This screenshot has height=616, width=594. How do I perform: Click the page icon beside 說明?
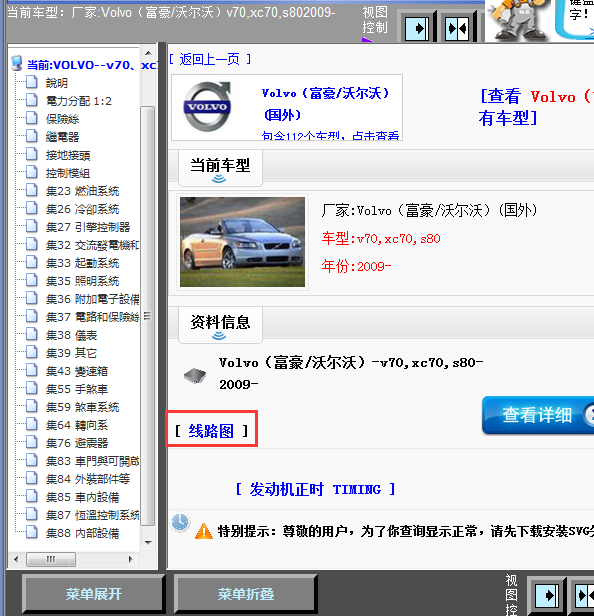32,82
